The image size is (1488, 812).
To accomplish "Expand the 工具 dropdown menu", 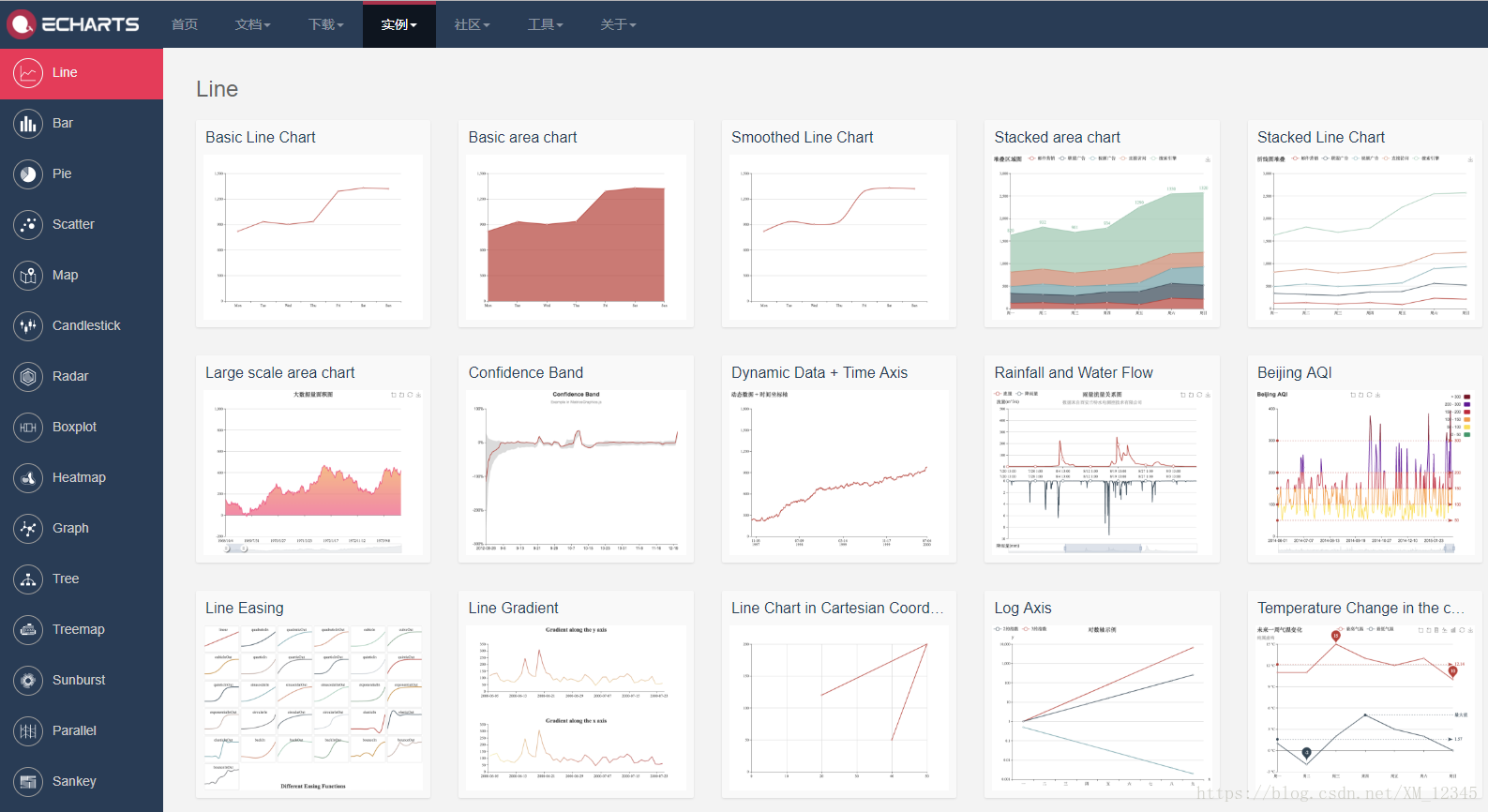I will click(546, 24).
